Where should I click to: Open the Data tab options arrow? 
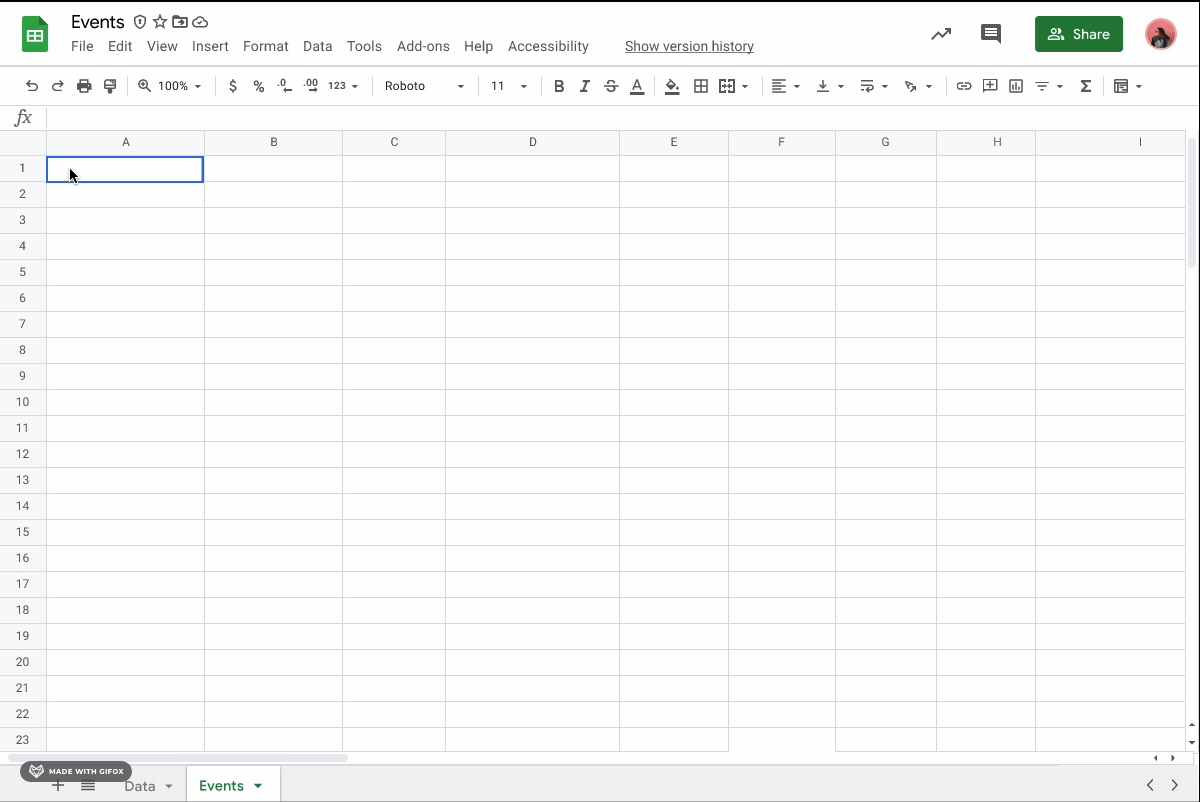[x=168, y=786]
